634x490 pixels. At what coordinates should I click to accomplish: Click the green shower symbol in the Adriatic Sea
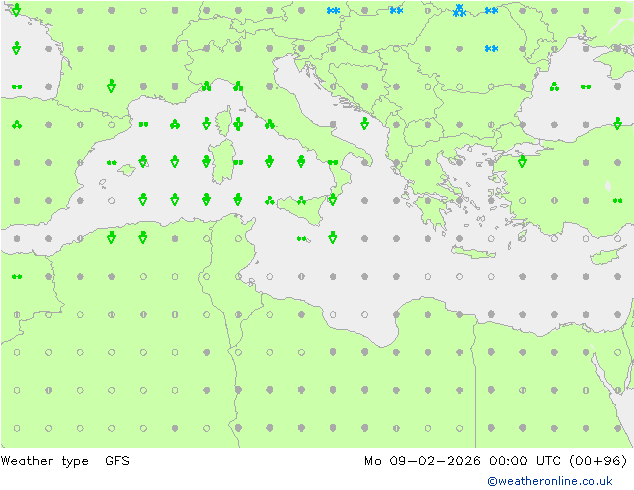364,123
